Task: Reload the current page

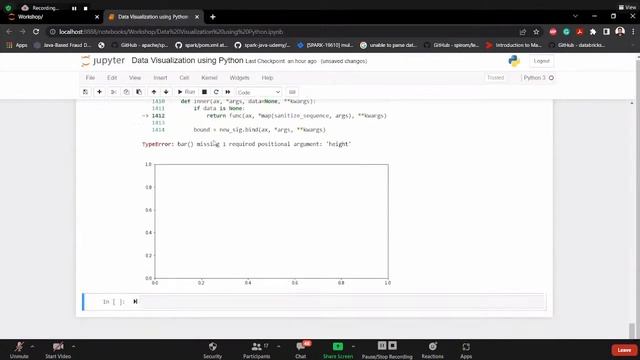Action: [x=36, y=31]
